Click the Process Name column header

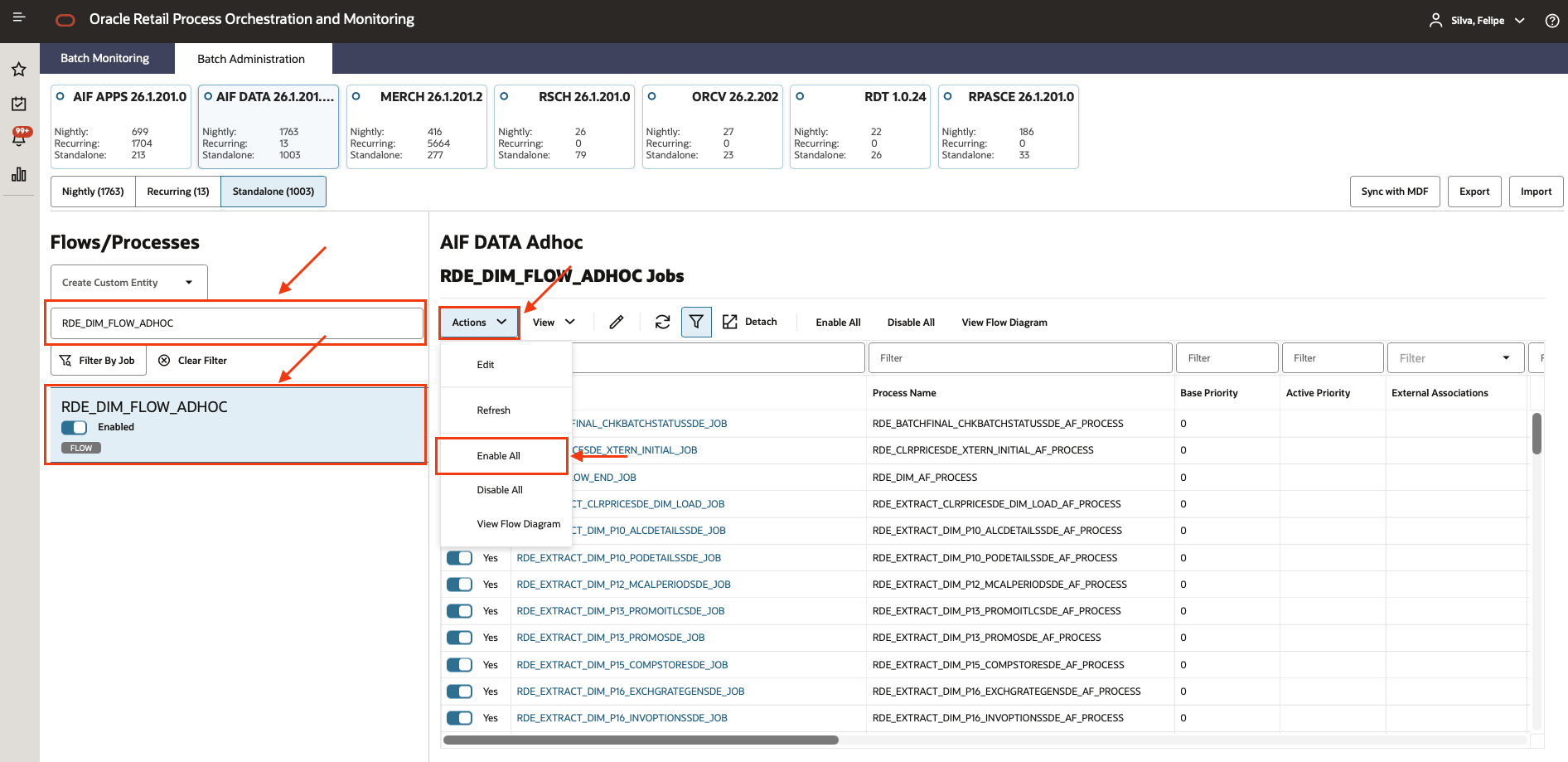coord(904,393)
